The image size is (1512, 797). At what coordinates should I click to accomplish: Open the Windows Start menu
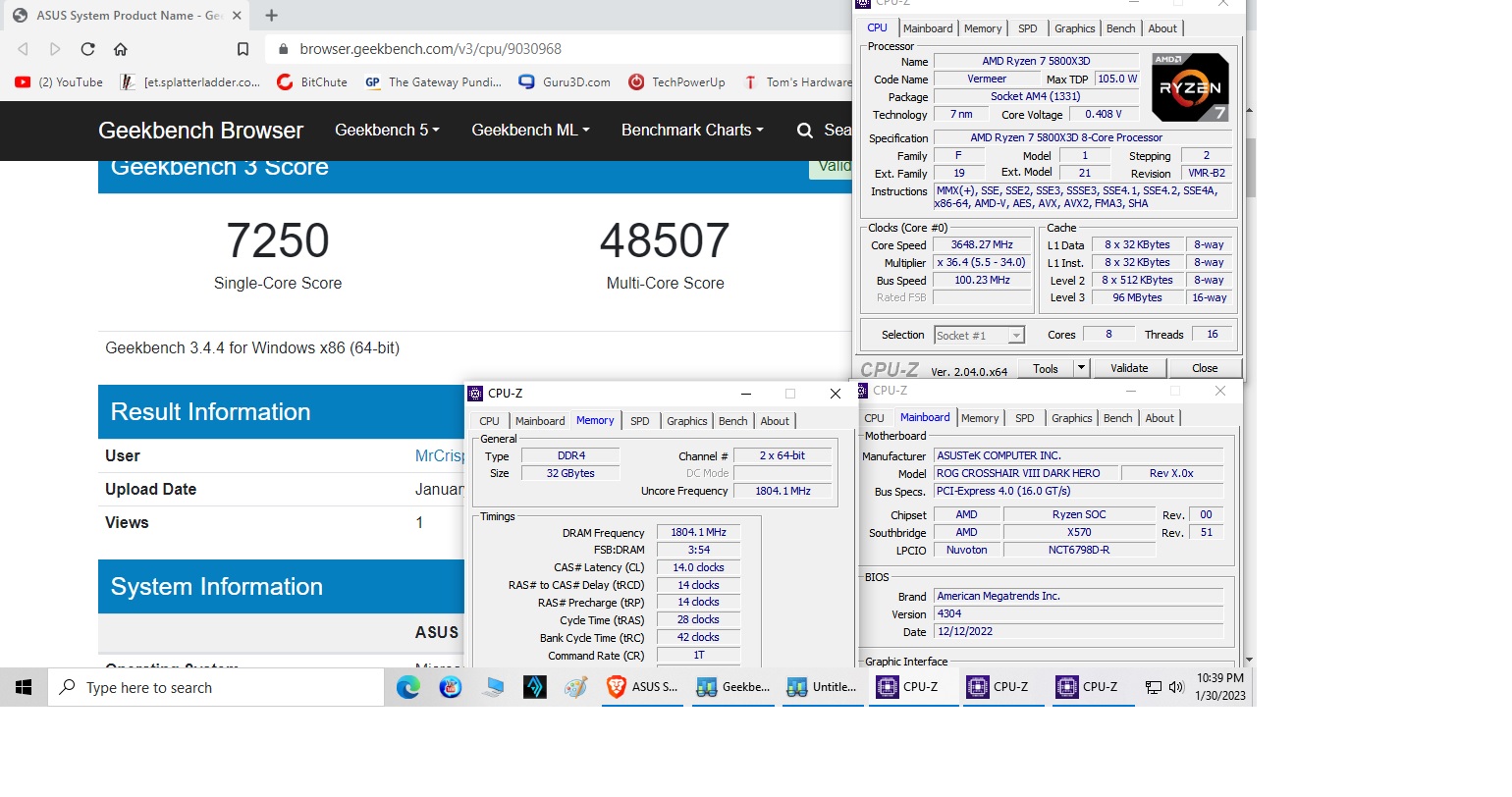[24, 687]
